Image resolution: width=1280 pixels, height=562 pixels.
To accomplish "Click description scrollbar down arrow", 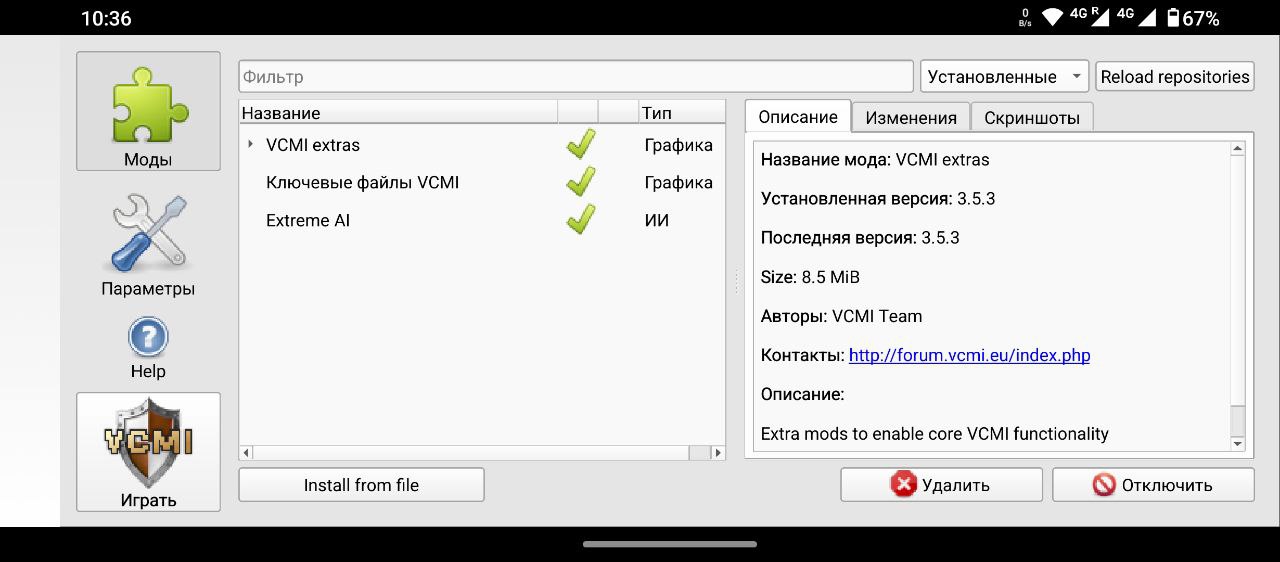I will tap(1238, 443).
